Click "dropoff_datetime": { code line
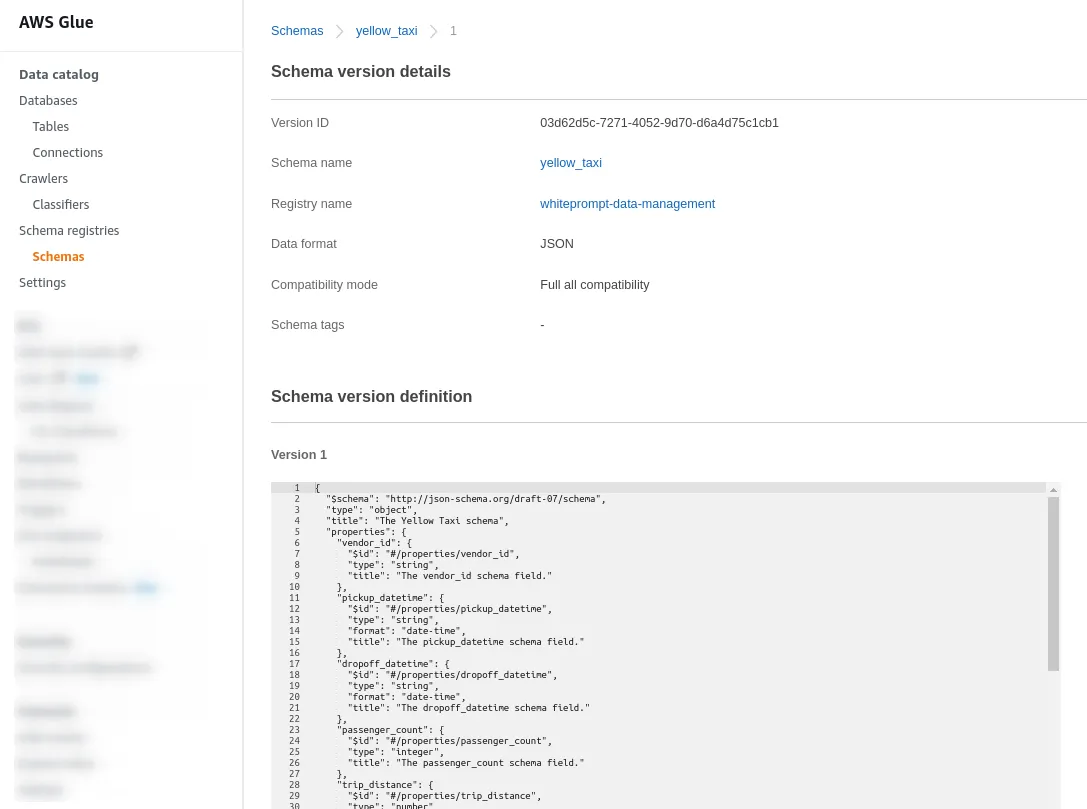This screenshot has height=809, width=1087. [x=393, y=663]
